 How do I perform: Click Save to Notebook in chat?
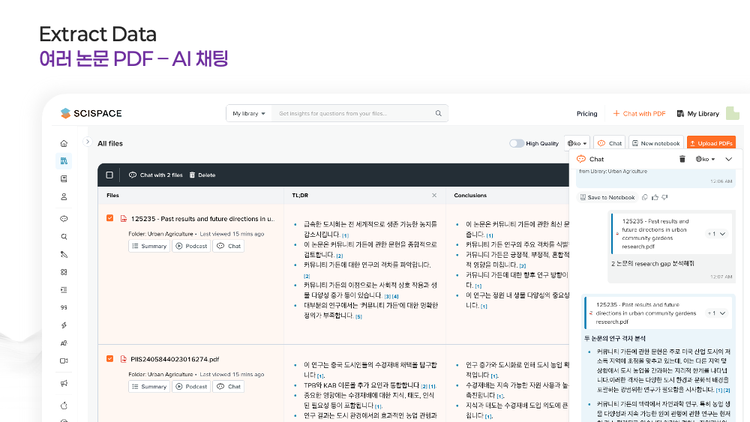607,197
